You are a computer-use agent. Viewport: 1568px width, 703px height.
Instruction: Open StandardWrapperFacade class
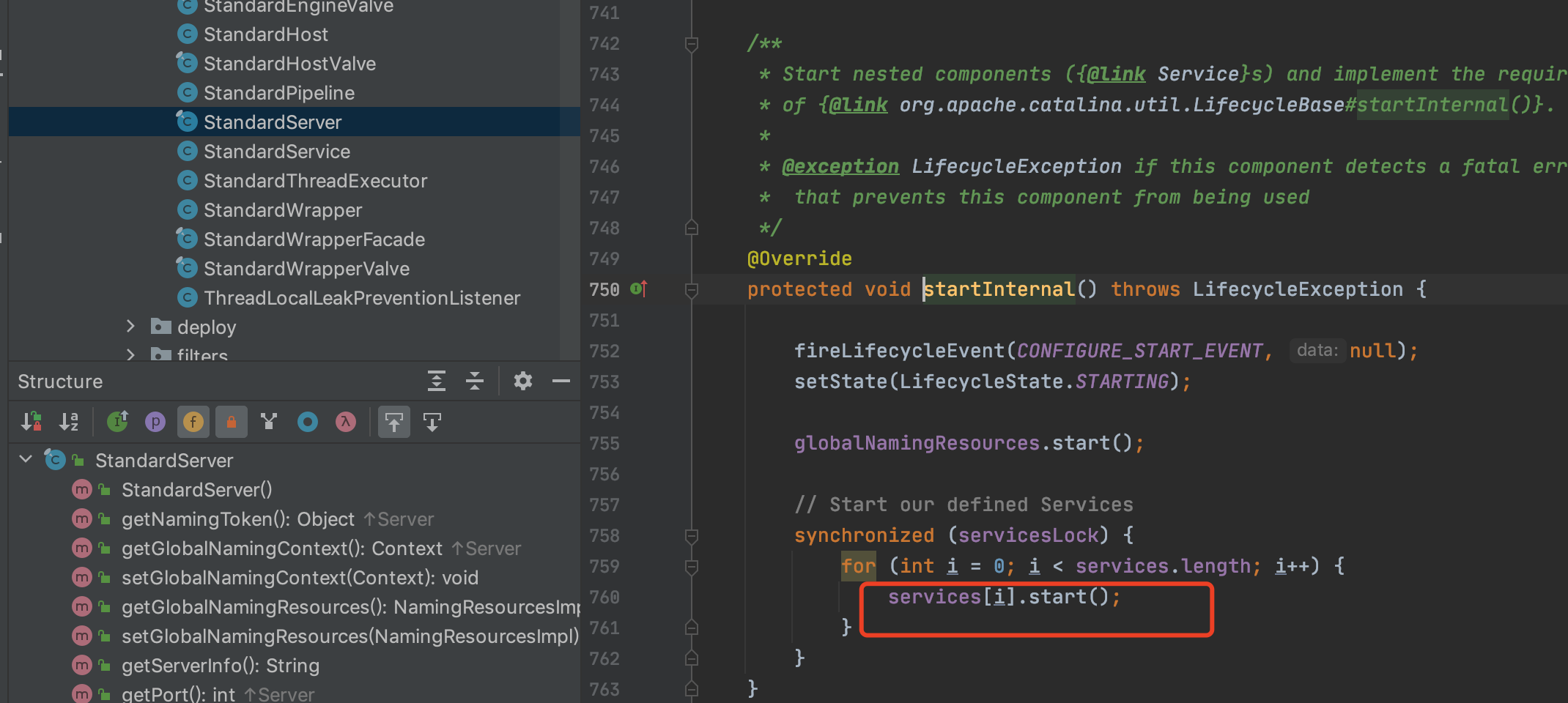coord(314,239)
